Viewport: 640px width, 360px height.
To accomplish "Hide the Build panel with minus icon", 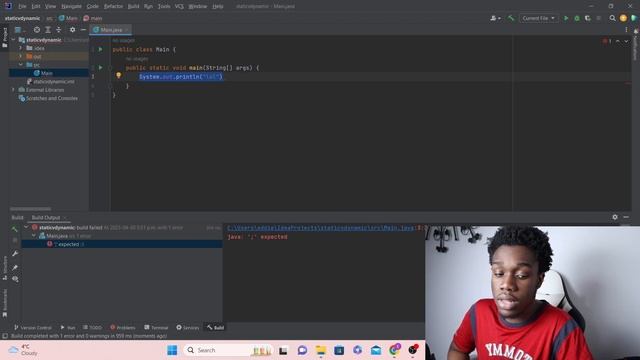I will point(626,217).
